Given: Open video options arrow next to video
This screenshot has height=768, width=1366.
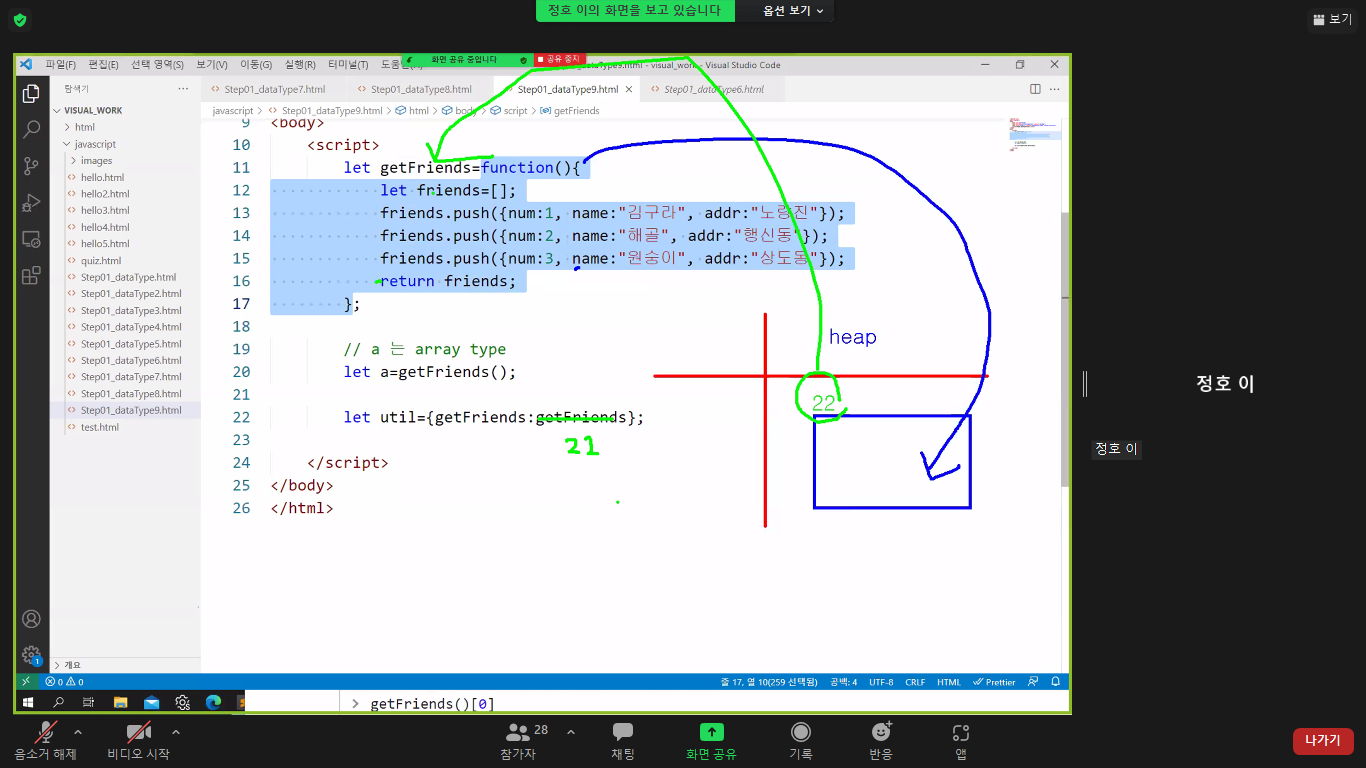Looking at the screenshot, I should point(176,731).
